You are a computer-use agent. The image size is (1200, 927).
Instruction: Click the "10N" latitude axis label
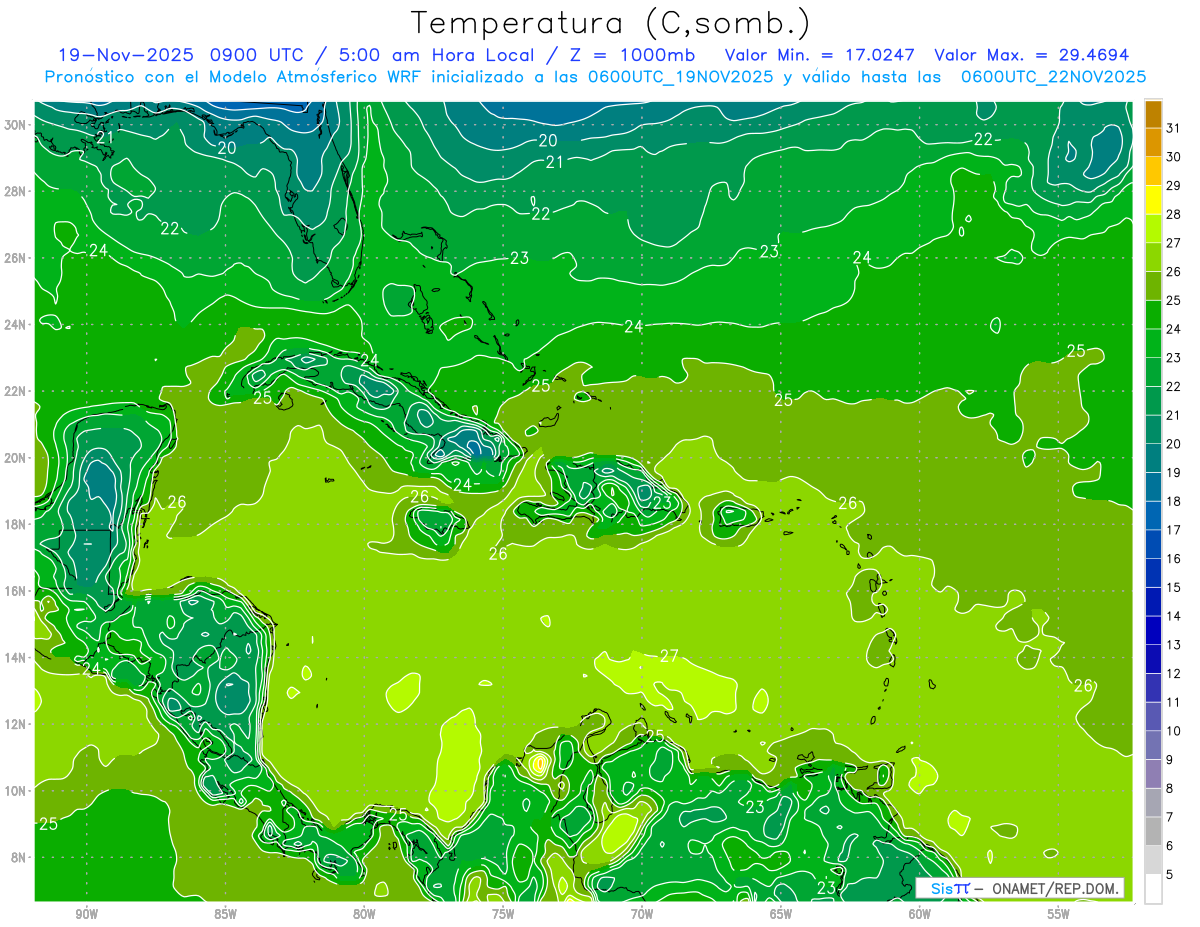click(x=17, y=791)
